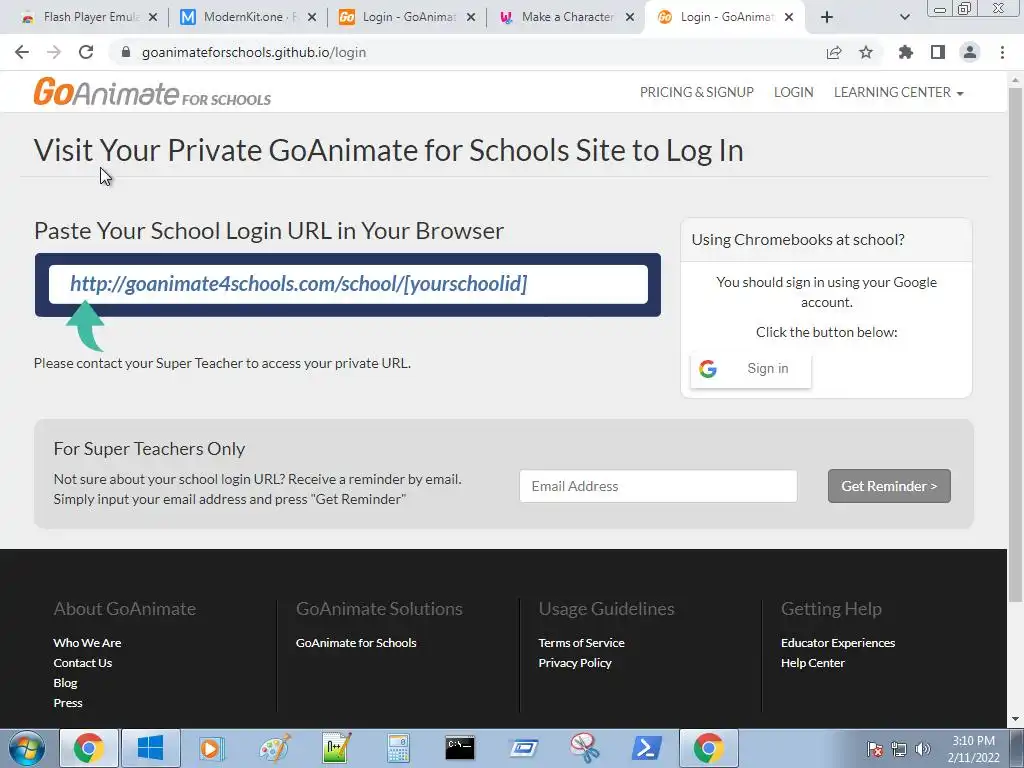The height and width of the screenshot is (768, 1024).
Task: Expand the Learning Center dropdown
Action: coord(899,92)
